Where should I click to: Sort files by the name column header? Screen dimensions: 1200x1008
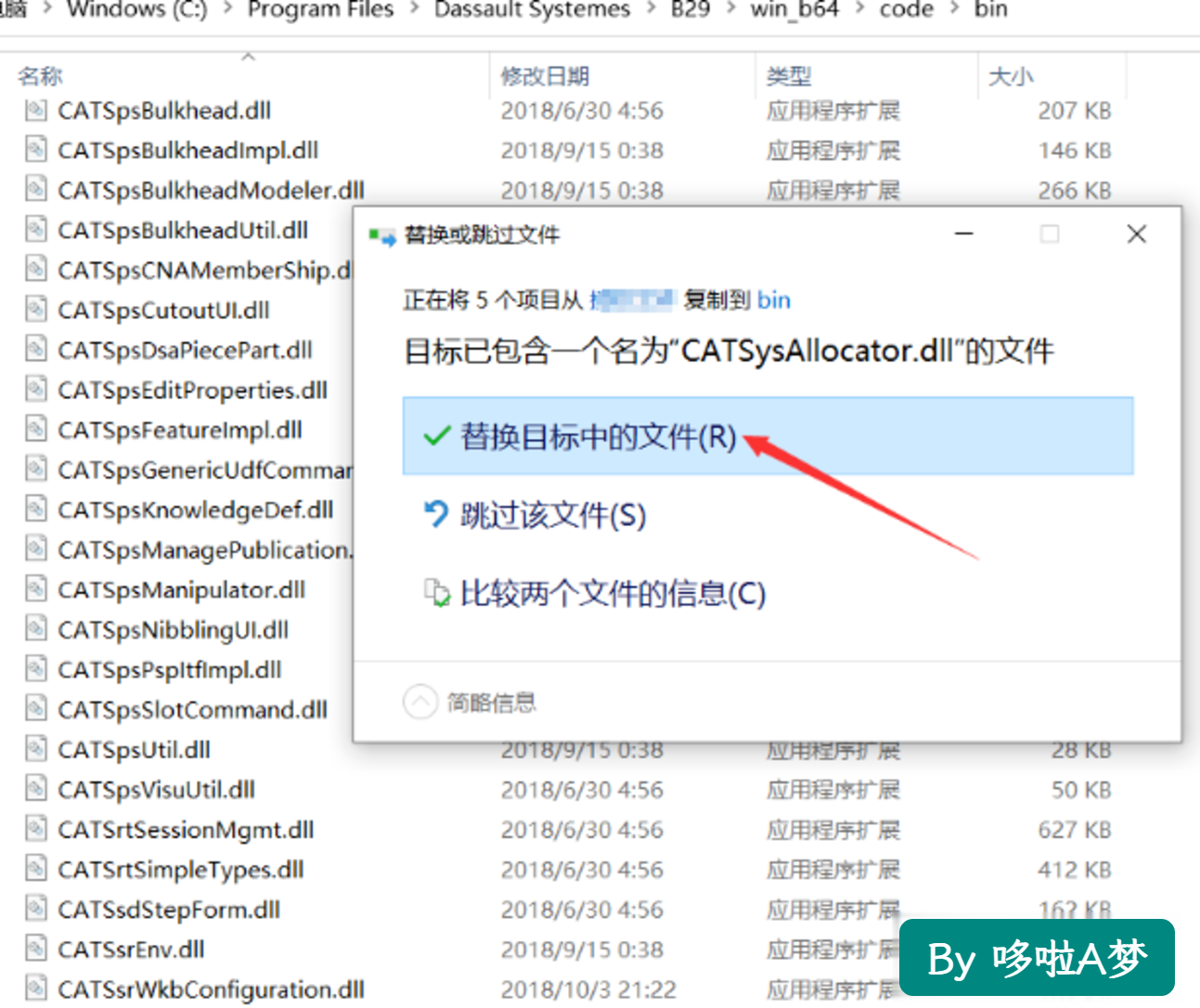click(x=41, y=76)
